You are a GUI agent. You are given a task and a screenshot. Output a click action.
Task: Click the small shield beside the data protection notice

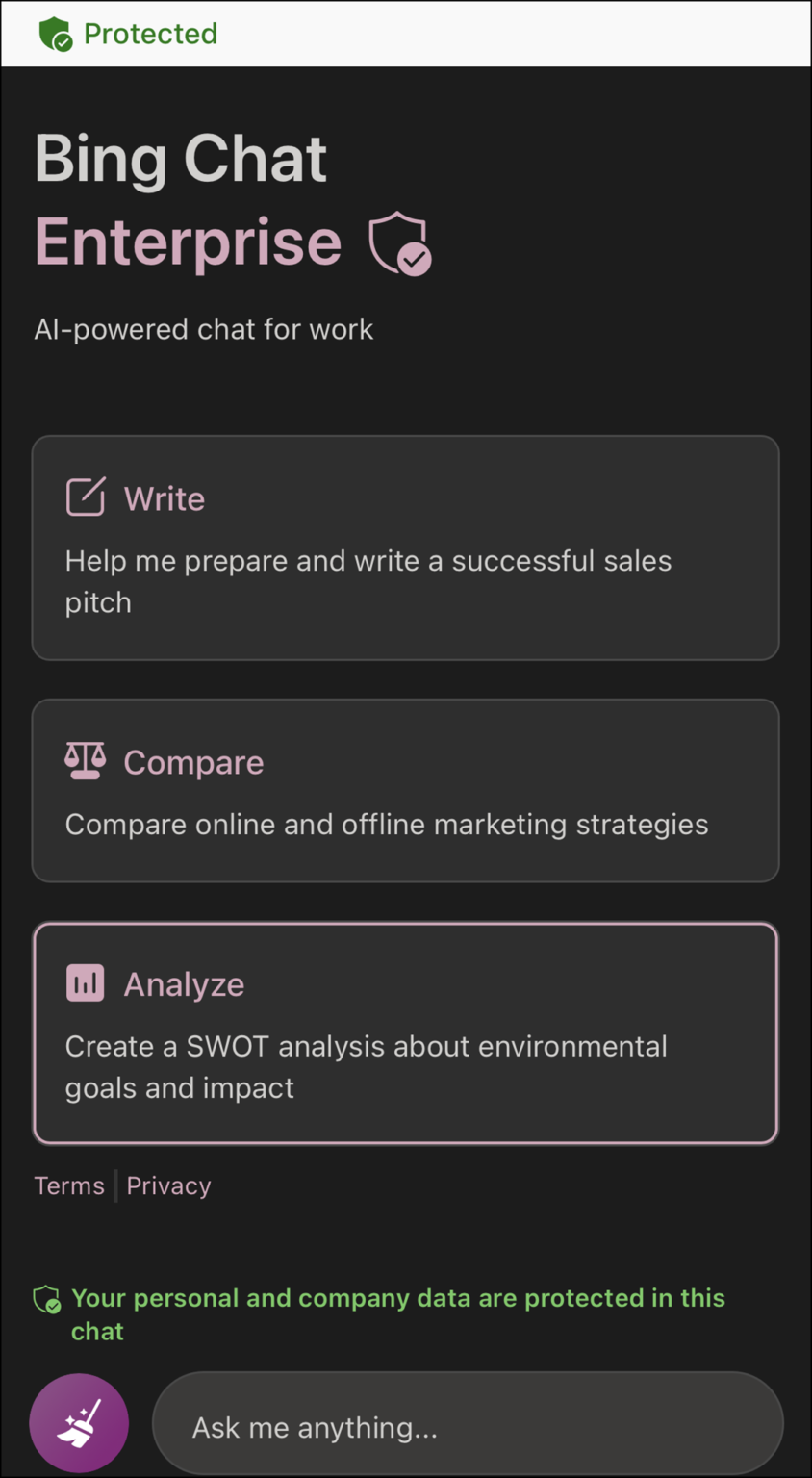click(47, 1301)
